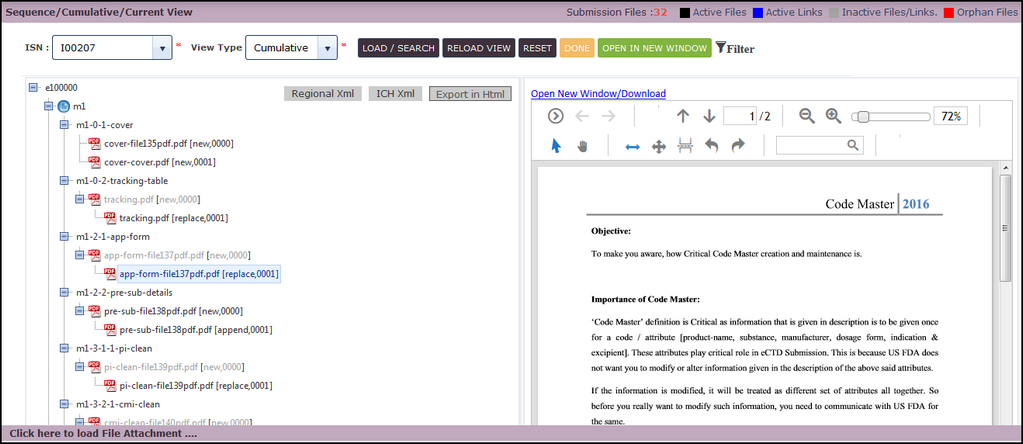Image resolution: width=1023 pixels, height=444 pixels.
Task: Open tracking.pdf replace 0001 in tree
Action: click(173, 217)
